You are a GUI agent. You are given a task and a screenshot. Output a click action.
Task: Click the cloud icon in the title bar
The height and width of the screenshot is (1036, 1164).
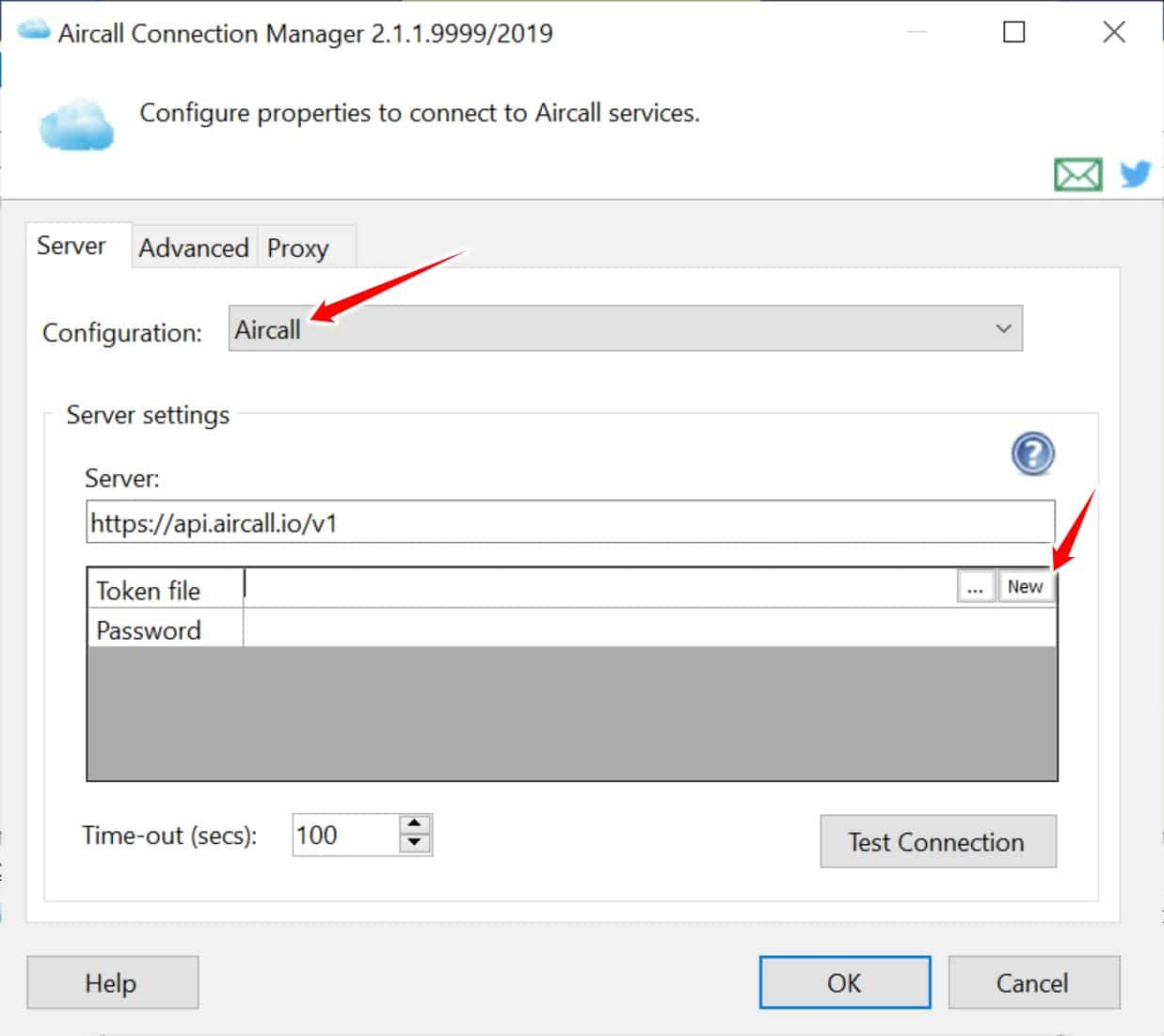click(34, 30)
